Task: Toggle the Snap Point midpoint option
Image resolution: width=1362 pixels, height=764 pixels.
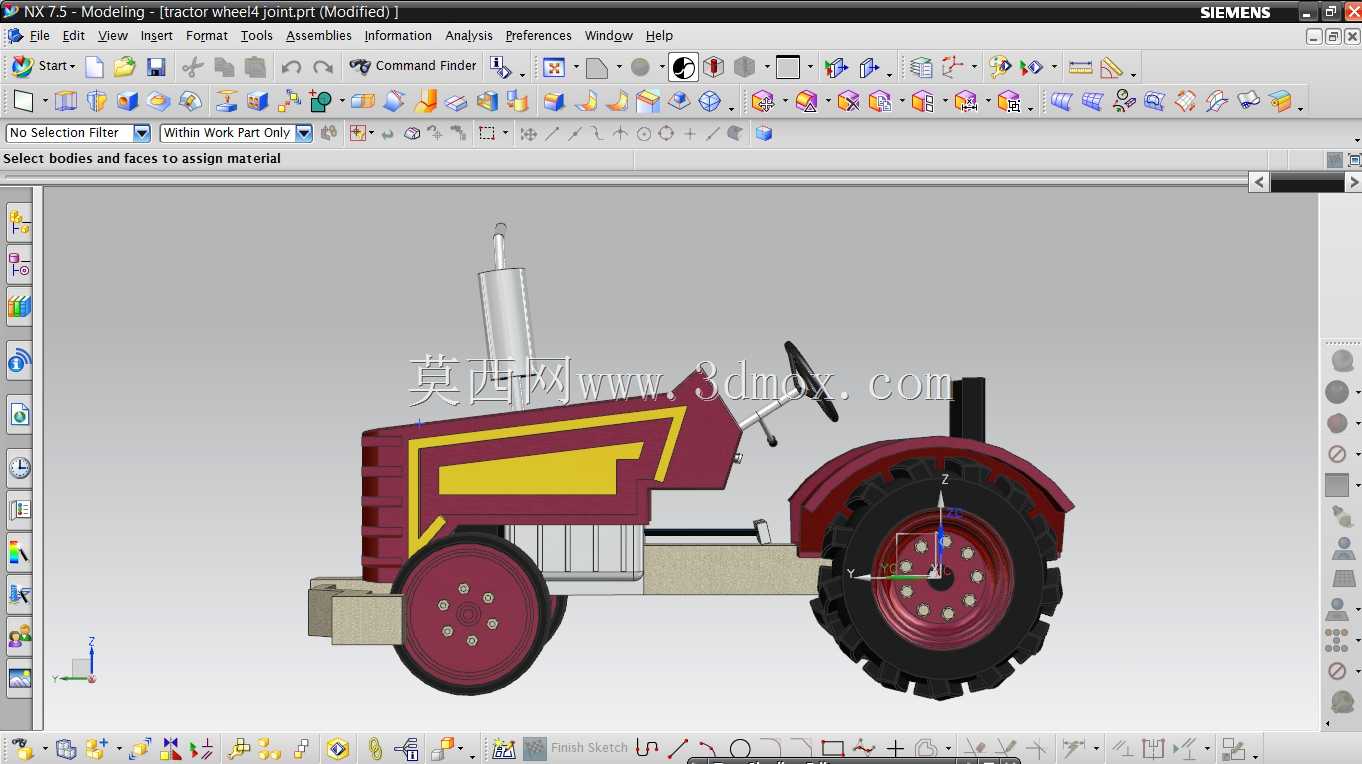Action: (574, 133)
